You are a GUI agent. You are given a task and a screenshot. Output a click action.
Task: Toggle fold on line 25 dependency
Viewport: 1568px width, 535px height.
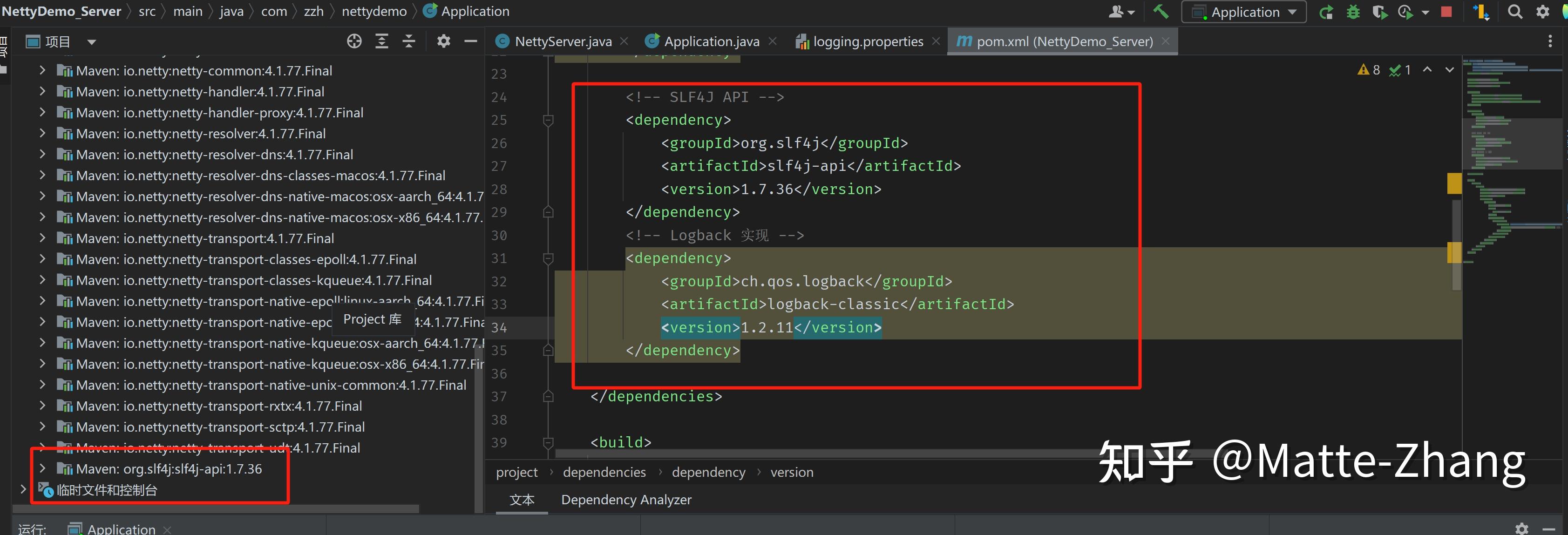tap(548, 120)
